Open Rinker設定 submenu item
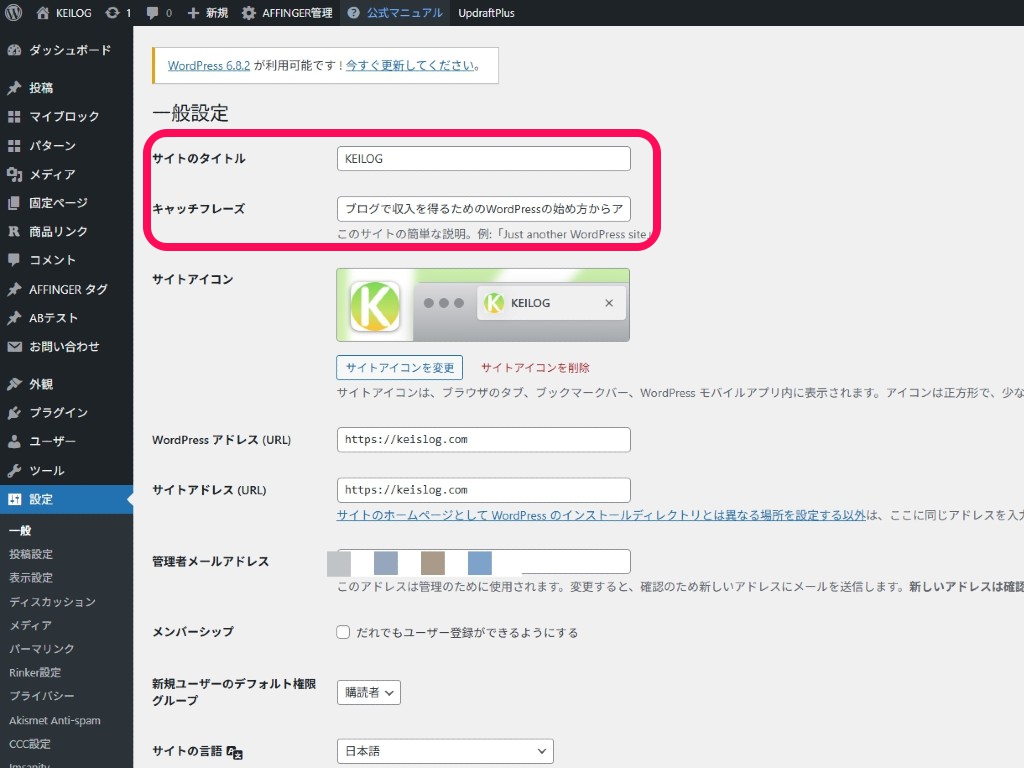Image resolution: width=1024 pixels, height=768 pixels. pos(35,672)
